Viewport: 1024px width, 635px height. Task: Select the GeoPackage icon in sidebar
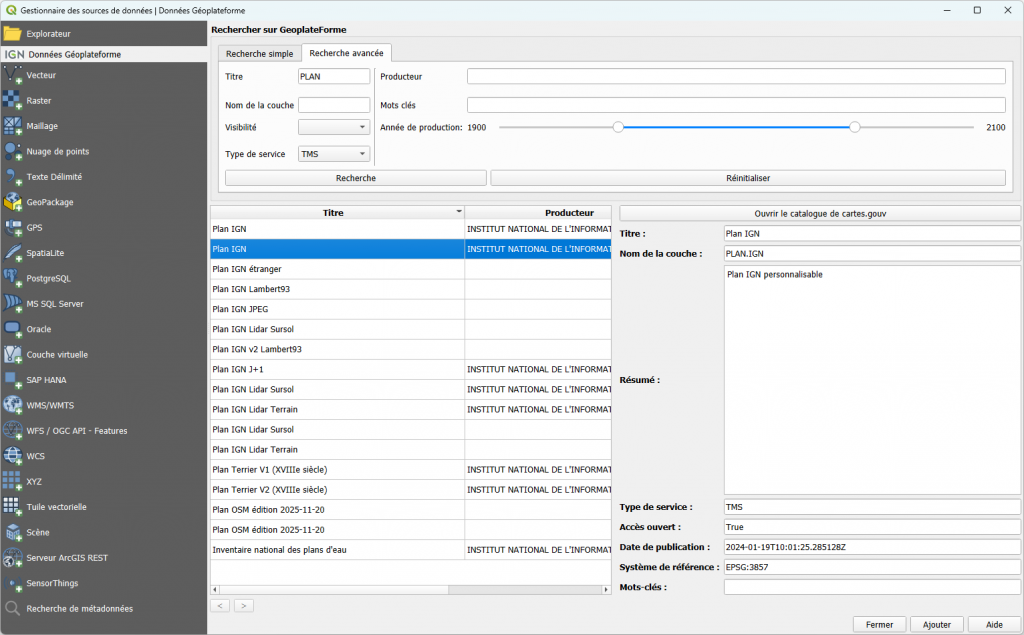[x=13, y=202]
